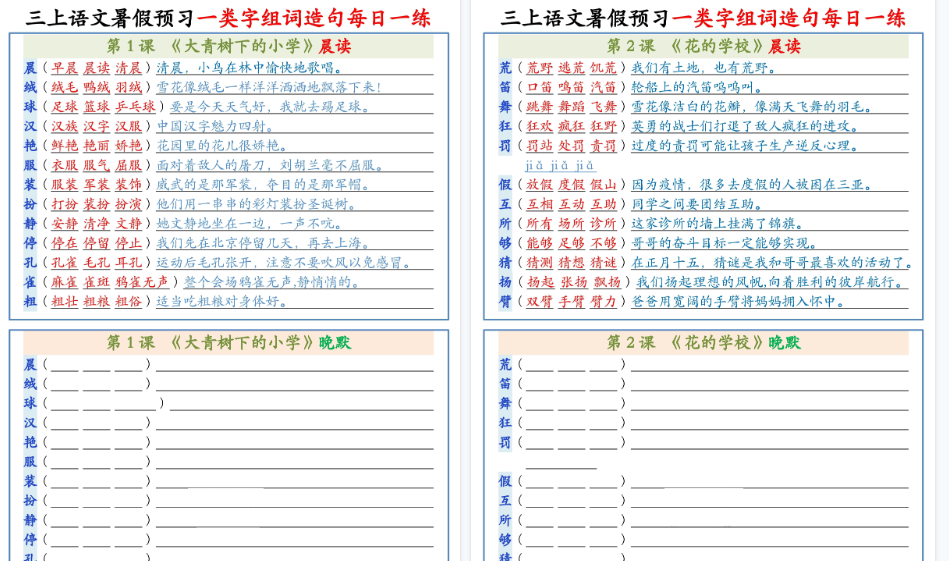Click the underlined word 臂力
This screenshot has width=949, height=561.
(603, 301)
